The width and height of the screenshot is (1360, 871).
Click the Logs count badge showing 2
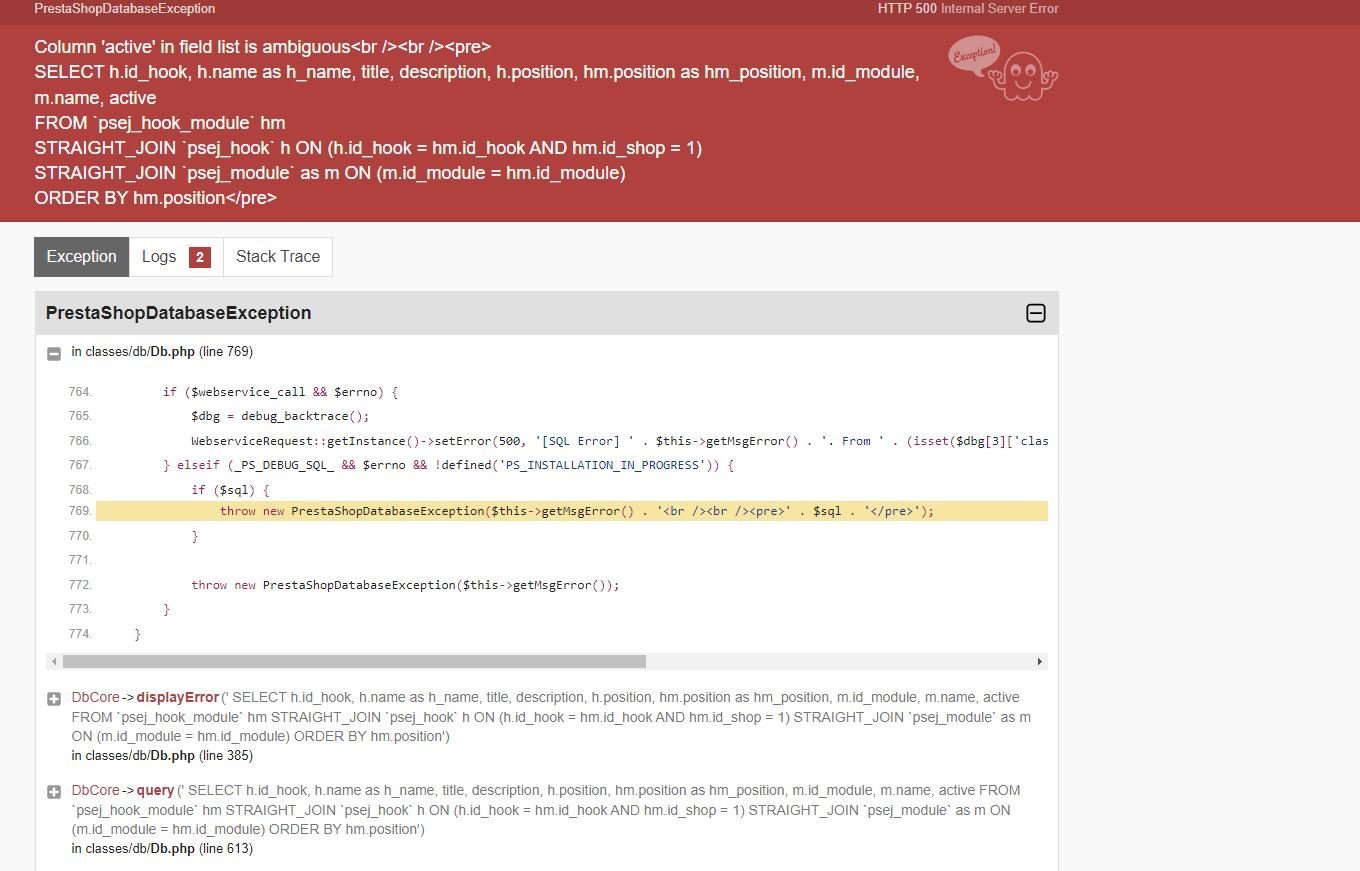pyautogui.click(x=199, y=258)
